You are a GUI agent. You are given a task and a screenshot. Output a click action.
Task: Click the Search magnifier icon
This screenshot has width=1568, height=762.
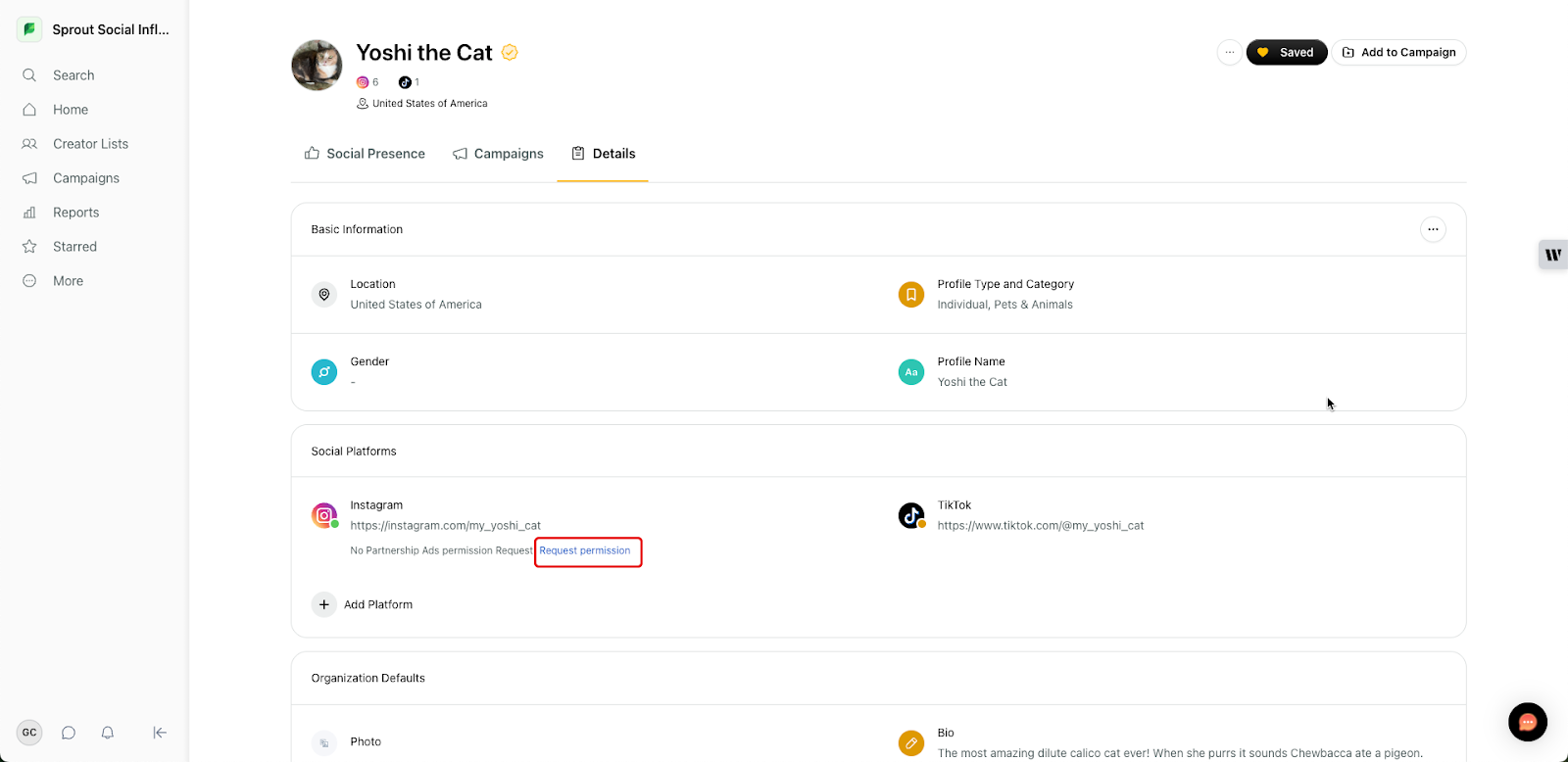(x=29, y=75)
